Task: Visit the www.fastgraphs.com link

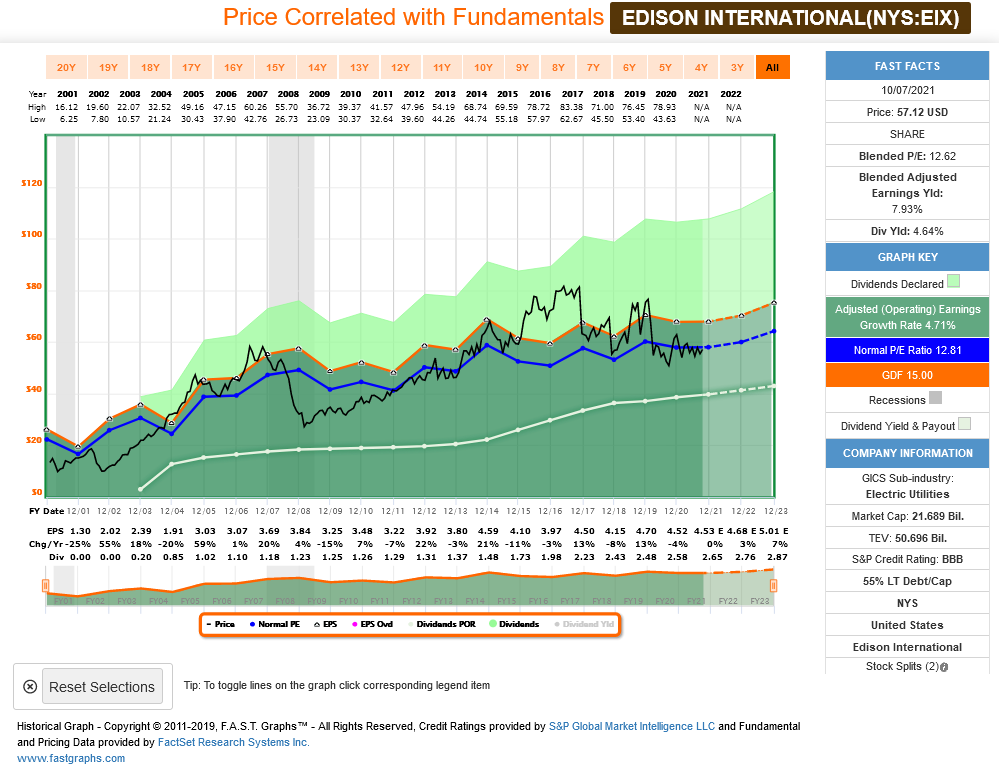Action: 71,758
